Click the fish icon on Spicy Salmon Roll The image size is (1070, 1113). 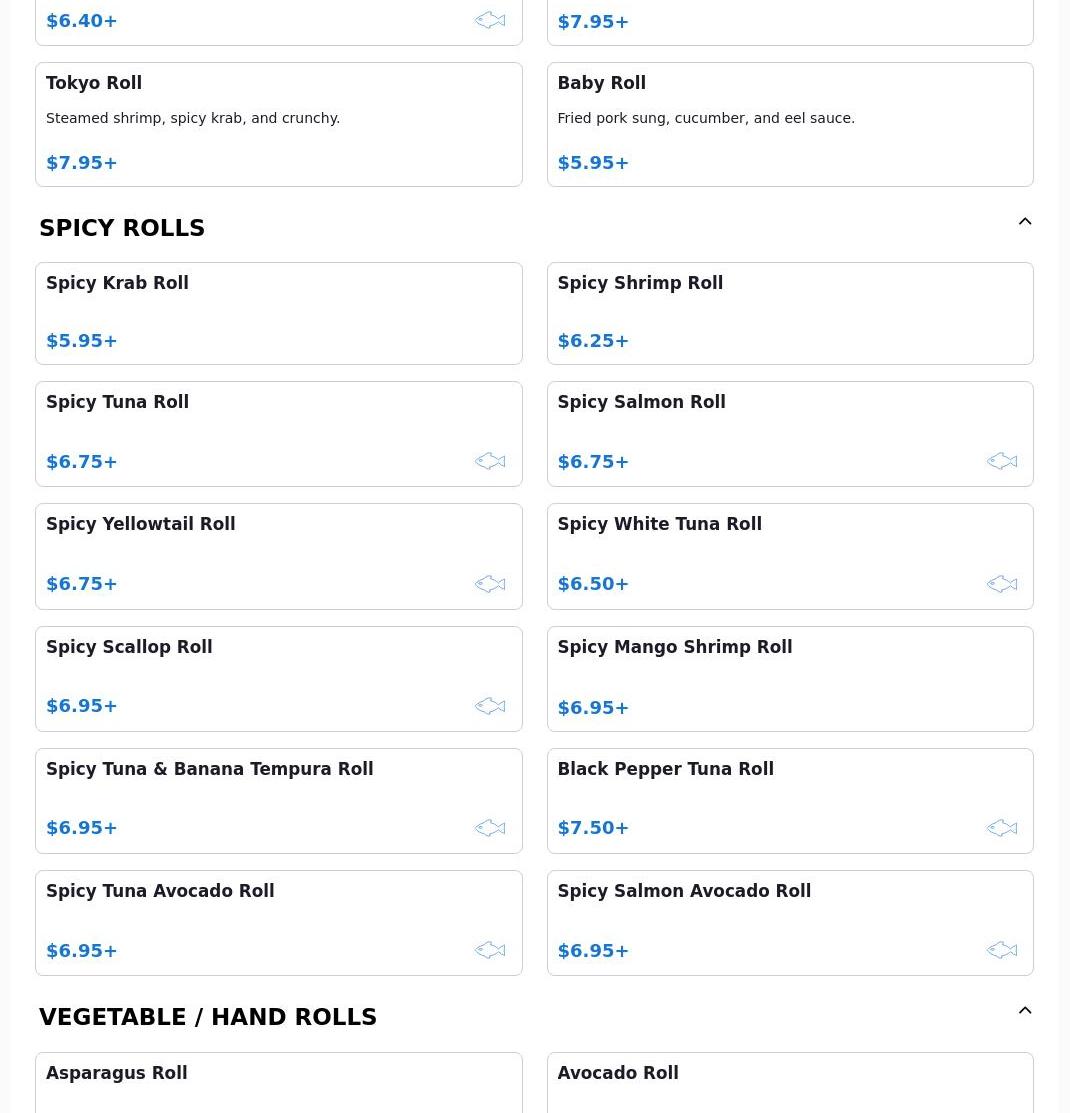click(1002, 461)
